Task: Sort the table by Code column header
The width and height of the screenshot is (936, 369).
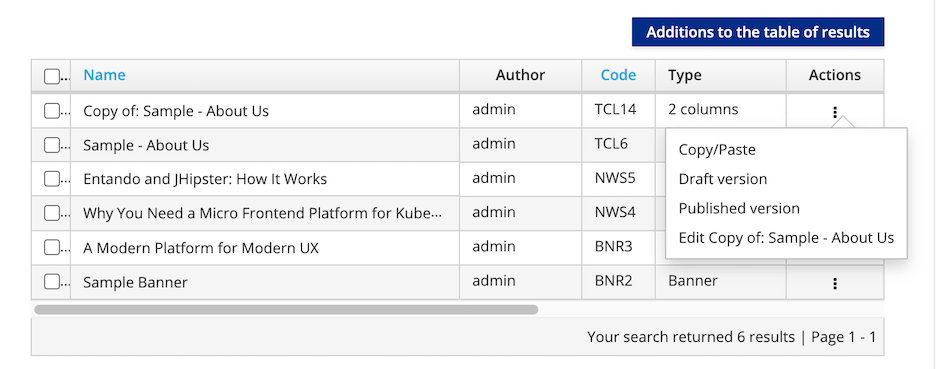Action: tap(618, 75)
